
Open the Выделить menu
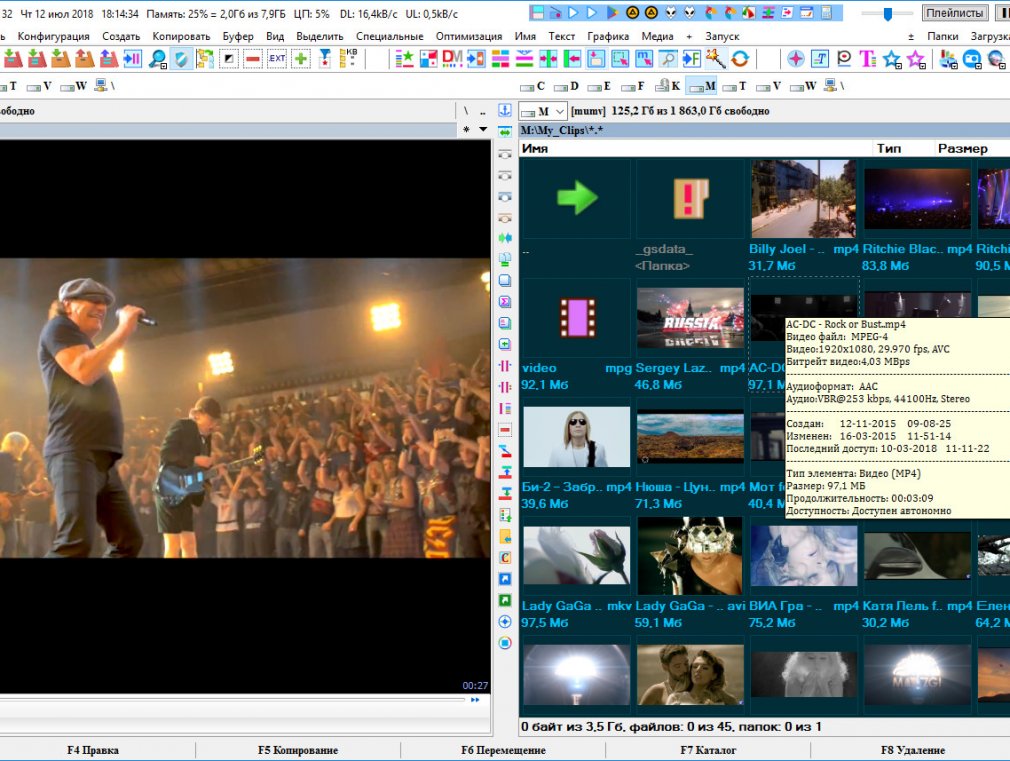[x=320, y=37]
